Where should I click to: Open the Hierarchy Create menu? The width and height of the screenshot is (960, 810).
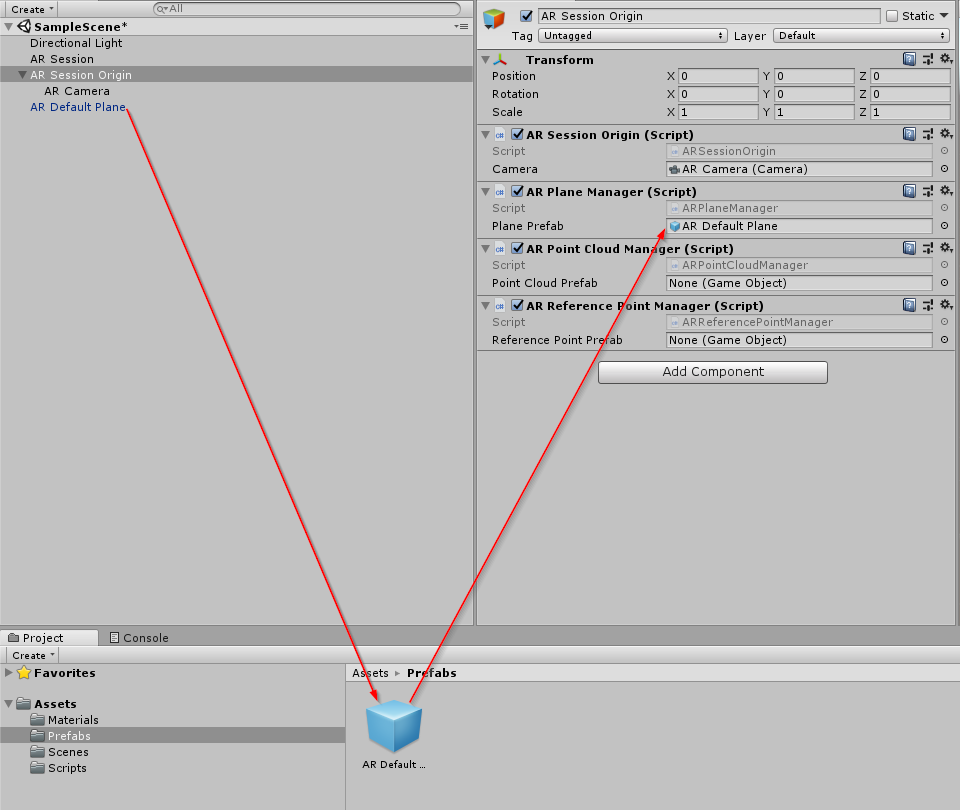[x=32, y=9]
